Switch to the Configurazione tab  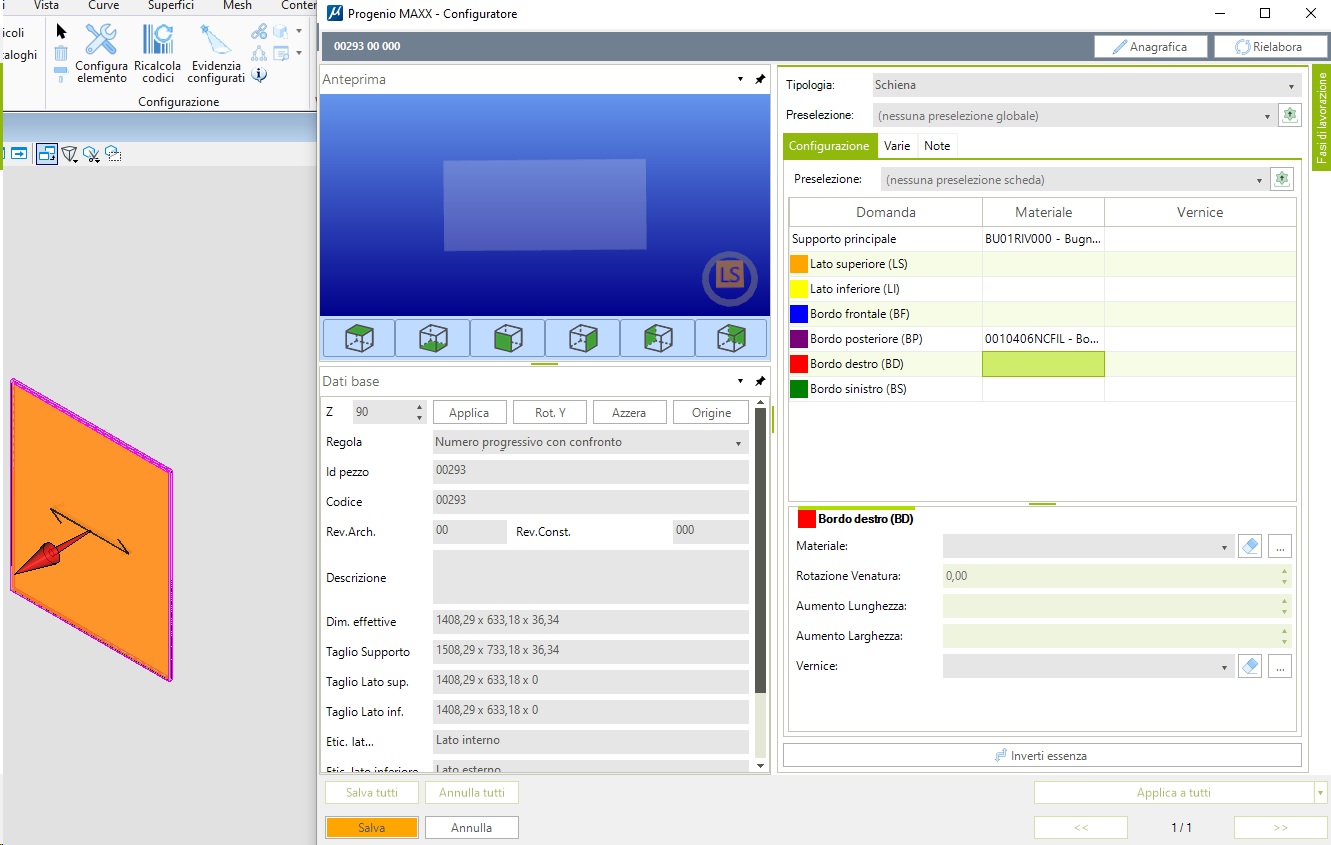tap(829, 146)
